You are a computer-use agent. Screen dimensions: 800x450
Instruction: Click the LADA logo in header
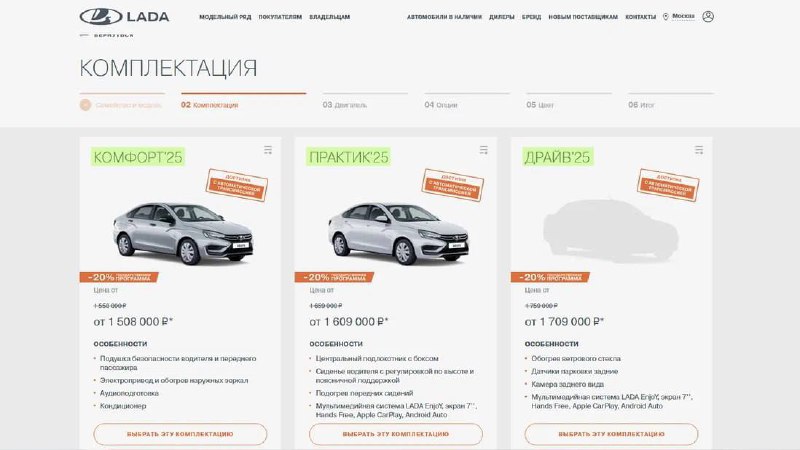coord(124,16)
